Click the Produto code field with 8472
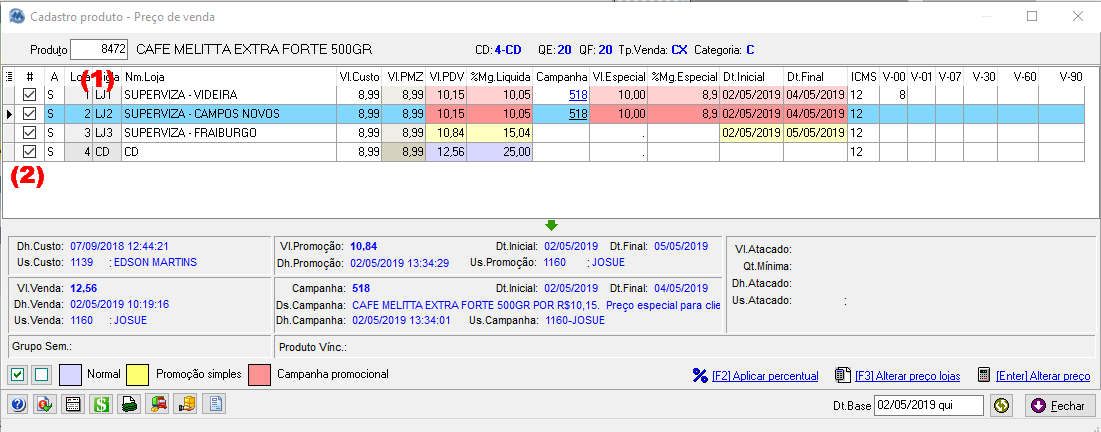The image size is (1101, 432). point(100,50)
